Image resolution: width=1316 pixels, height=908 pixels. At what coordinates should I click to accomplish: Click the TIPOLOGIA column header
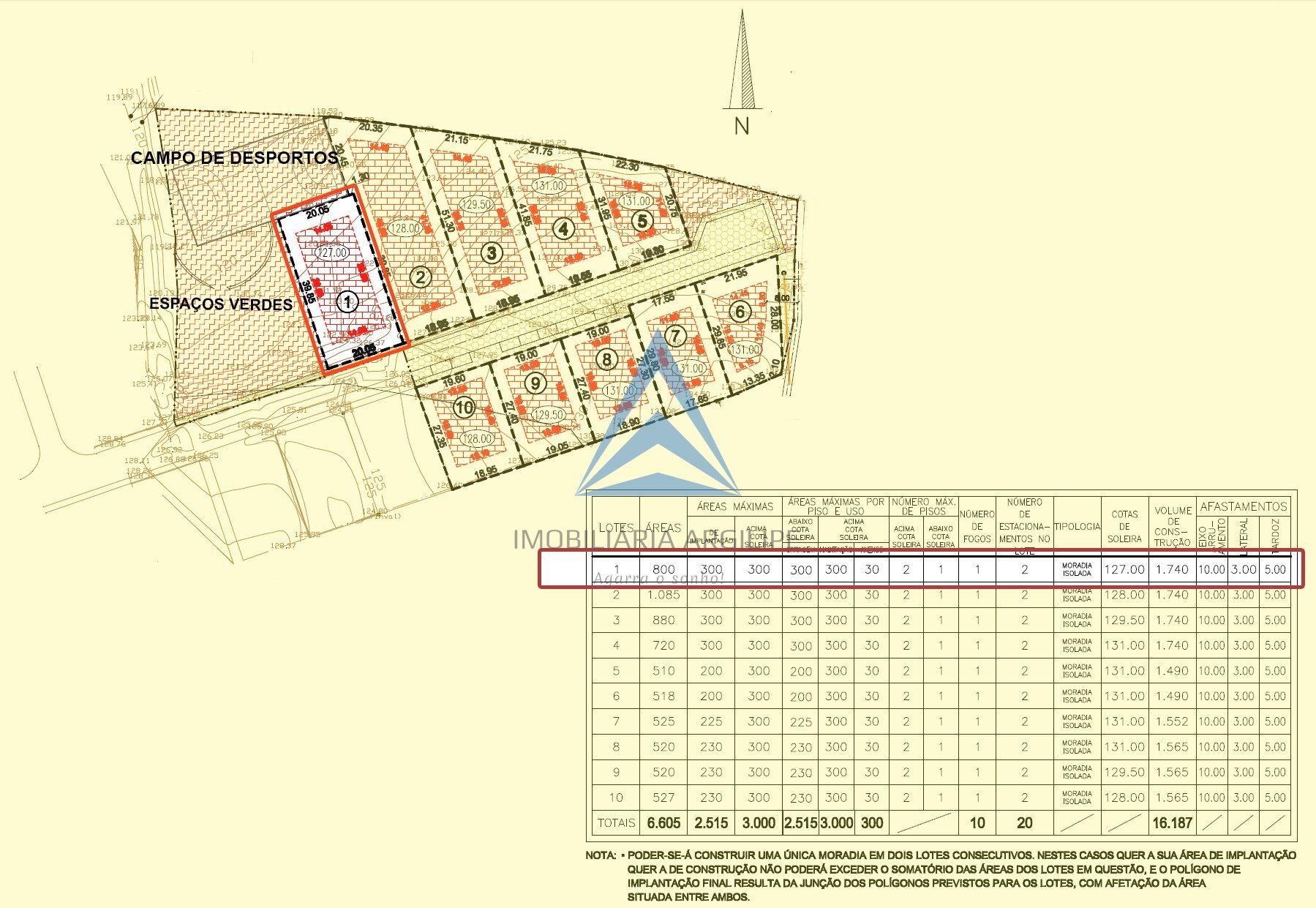click(1077, 526)
